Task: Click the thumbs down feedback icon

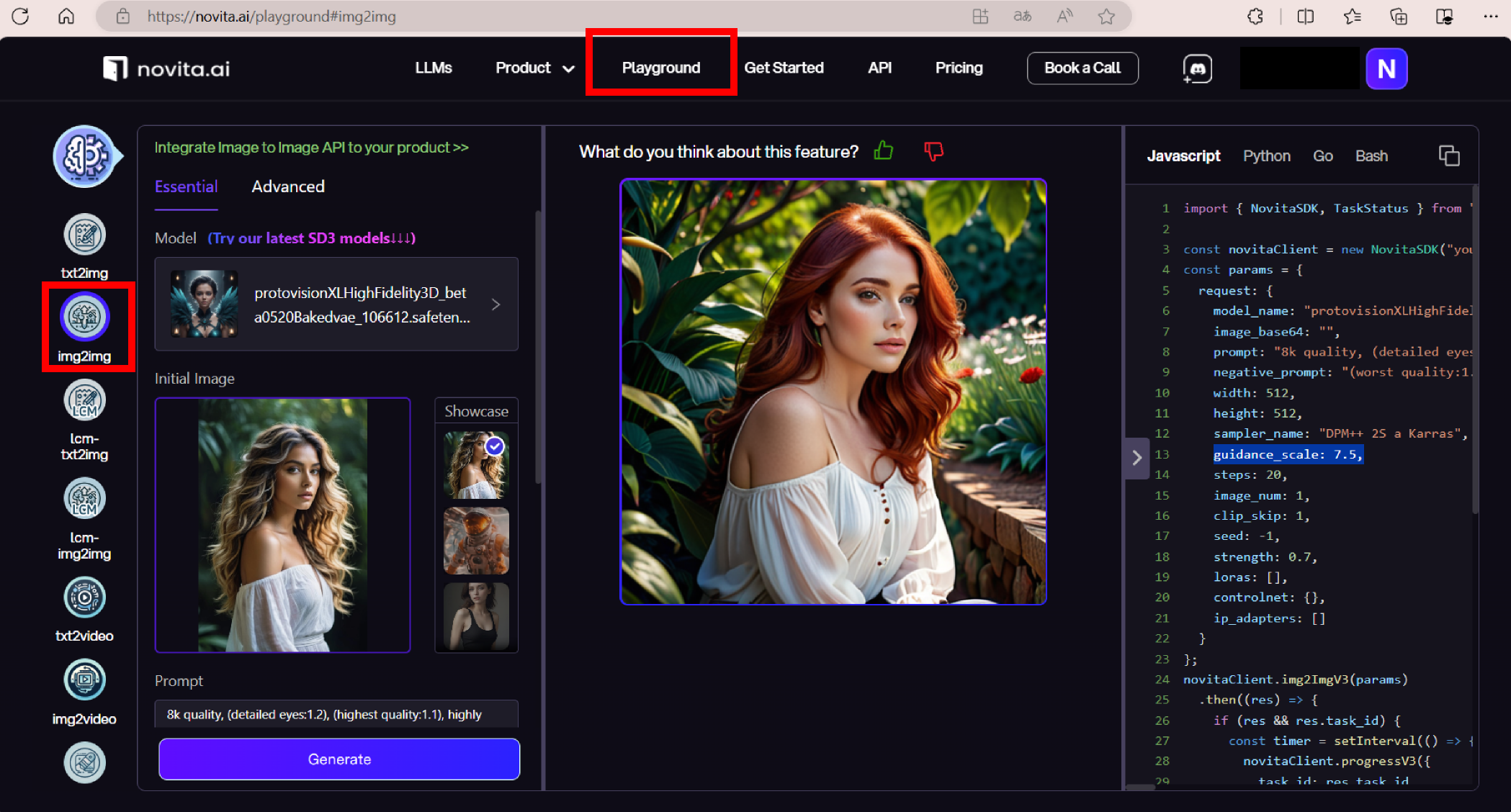Action: (933, 151)
